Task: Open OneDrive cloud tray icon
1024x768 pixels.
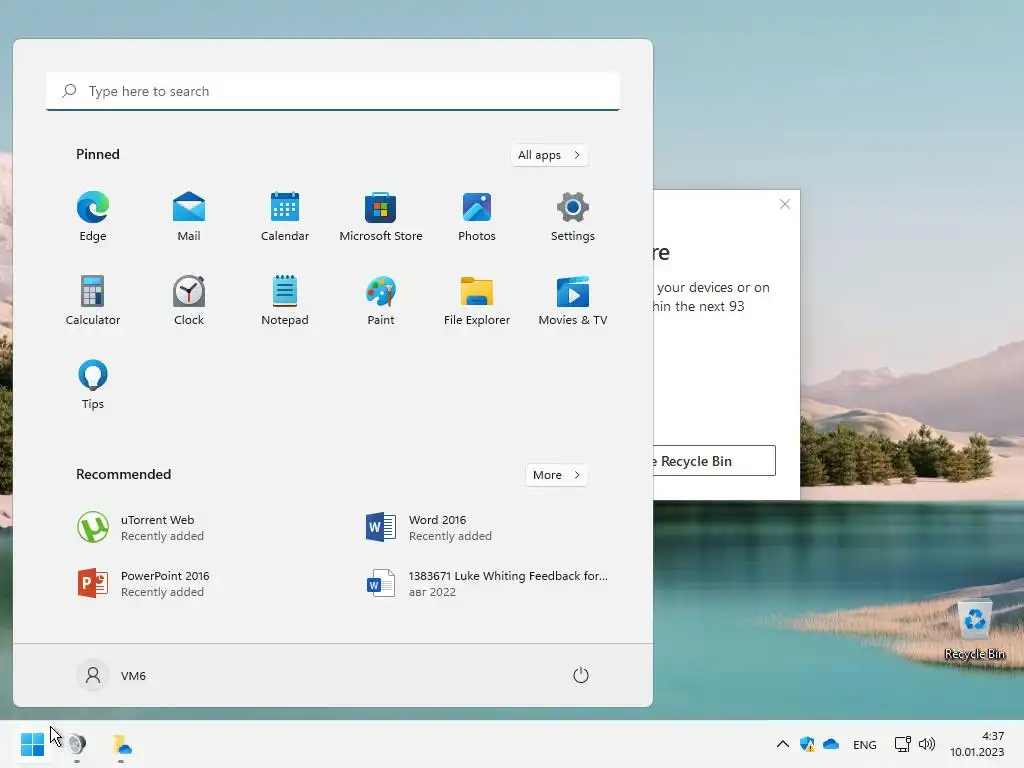Action: coord(831,744)
